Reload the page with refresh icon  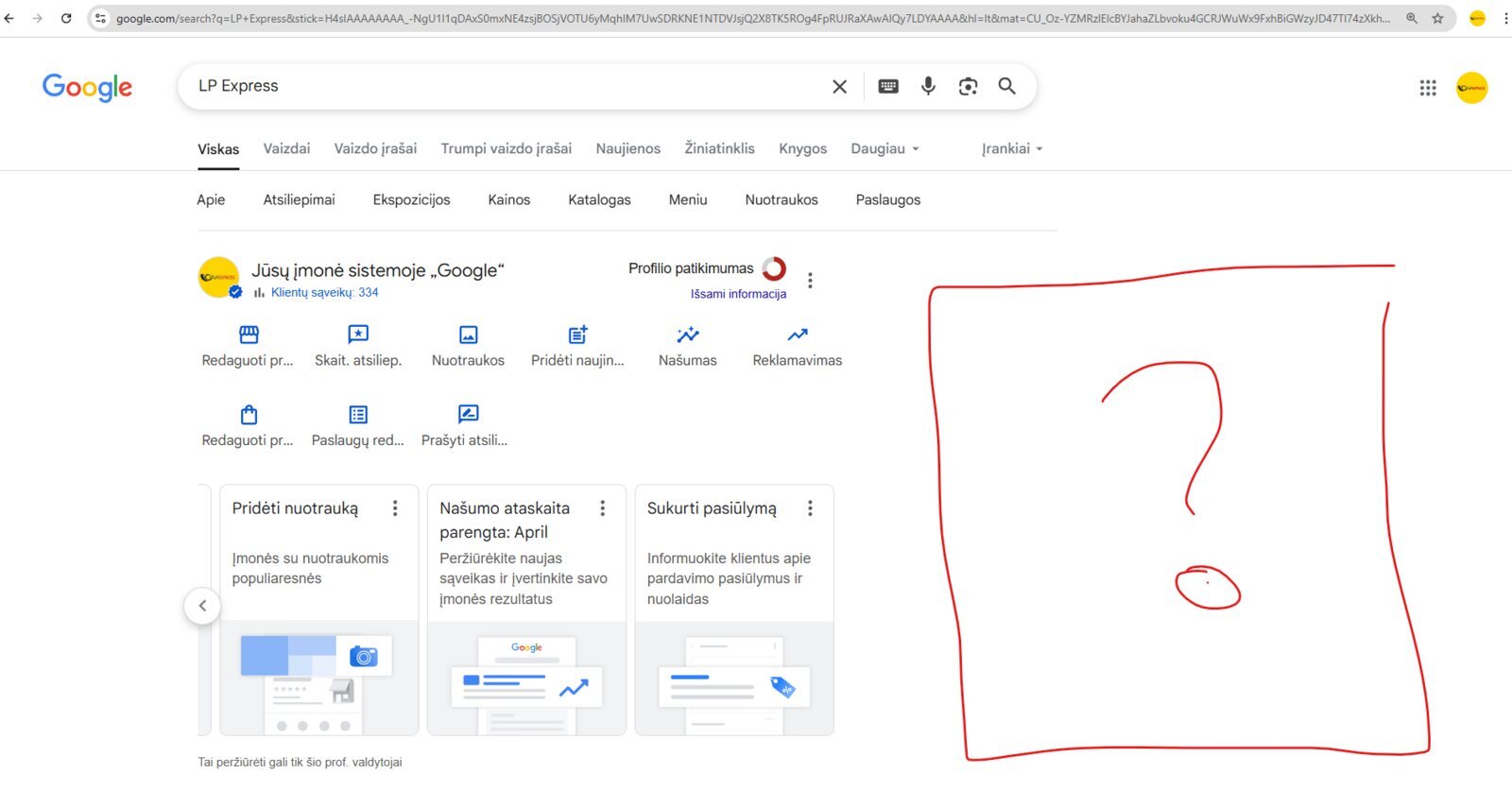(66, 18)
